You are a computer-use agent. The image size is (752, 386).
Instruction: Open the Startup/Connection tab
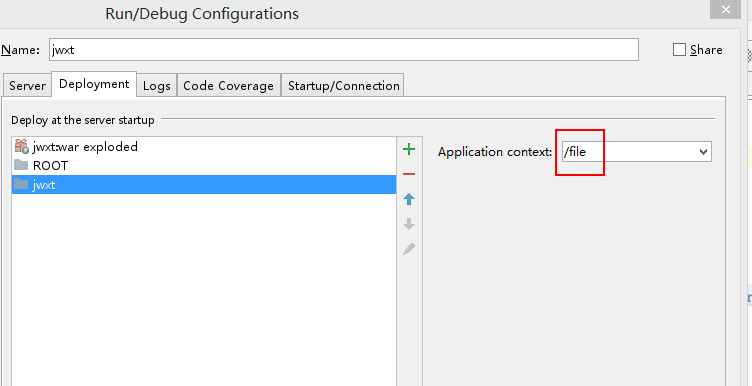[343, 86]
